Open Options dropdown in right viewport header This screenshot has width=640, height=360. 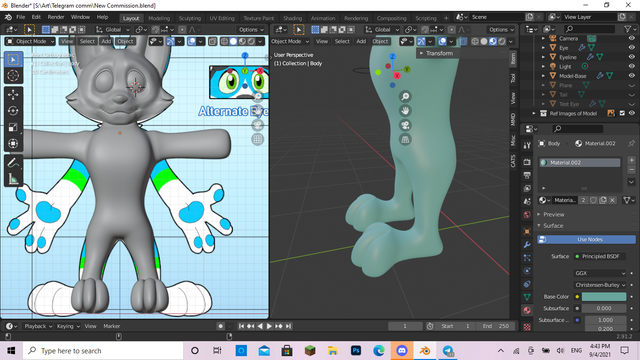pyautogui.click(x=502, y=29)
